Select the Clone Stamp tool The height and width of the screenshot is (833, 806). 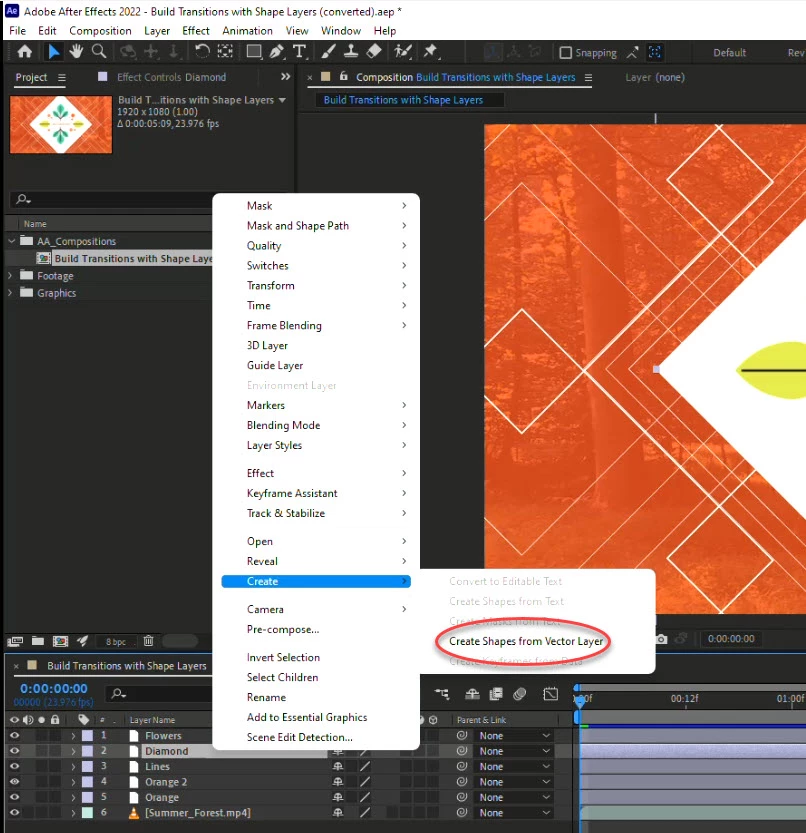click(x=351, y=52)
